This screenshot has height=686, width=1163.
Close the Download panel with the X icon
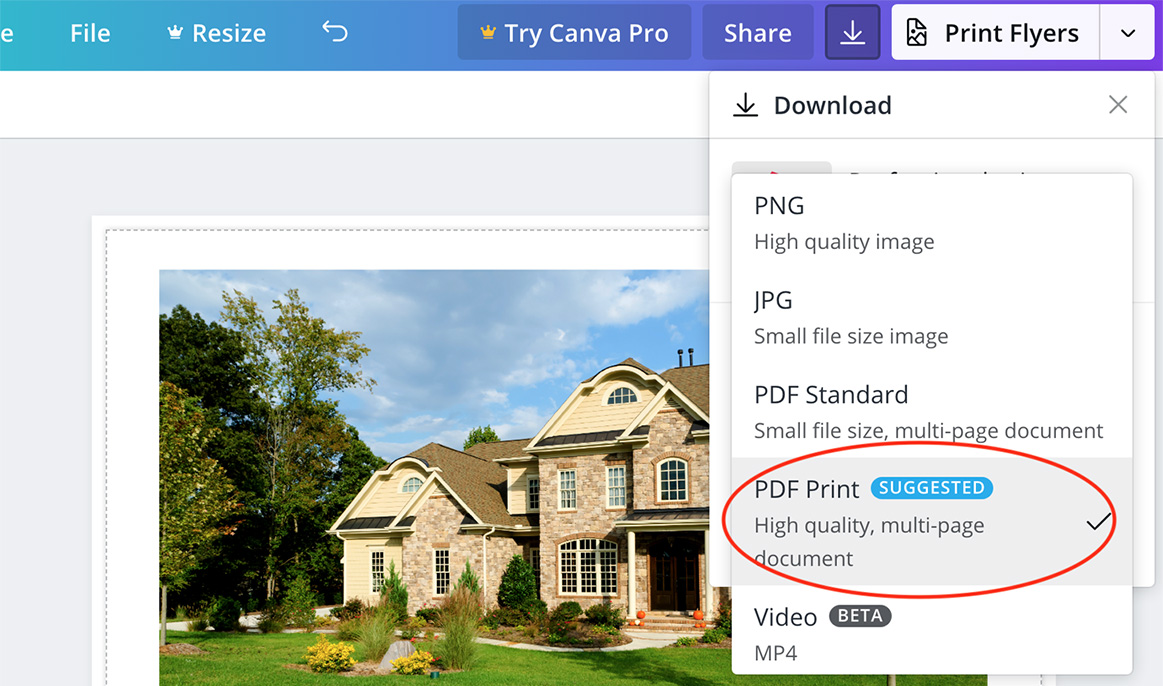[x=1117, y=104]
